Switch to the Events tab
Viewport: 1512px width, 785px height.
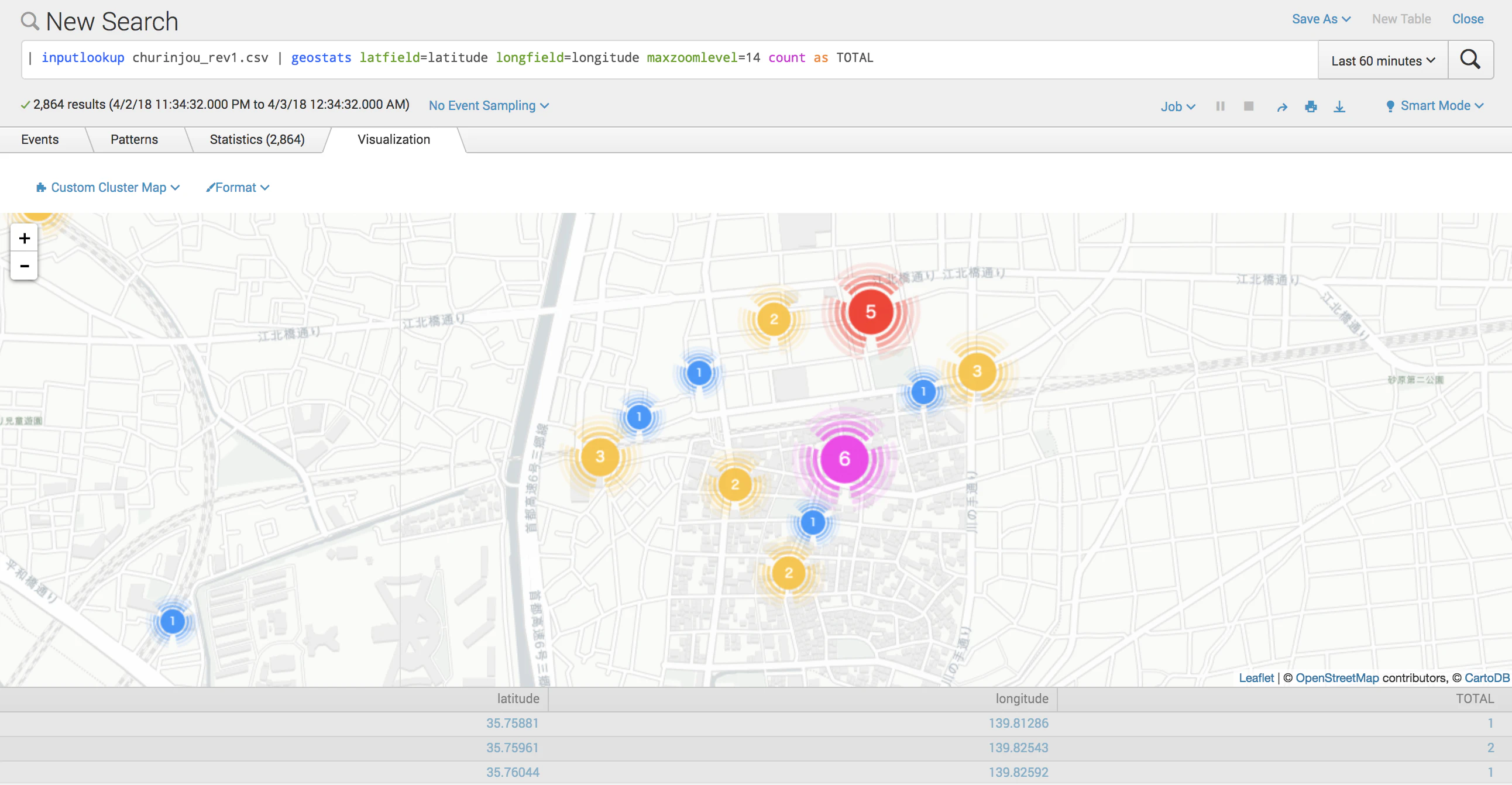coord(40,140)
